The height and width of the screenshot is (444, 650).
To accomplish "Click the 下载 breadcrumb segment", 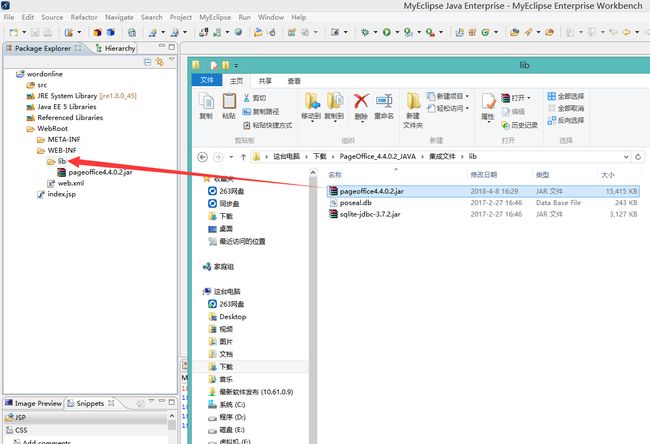I will point(320,156).
